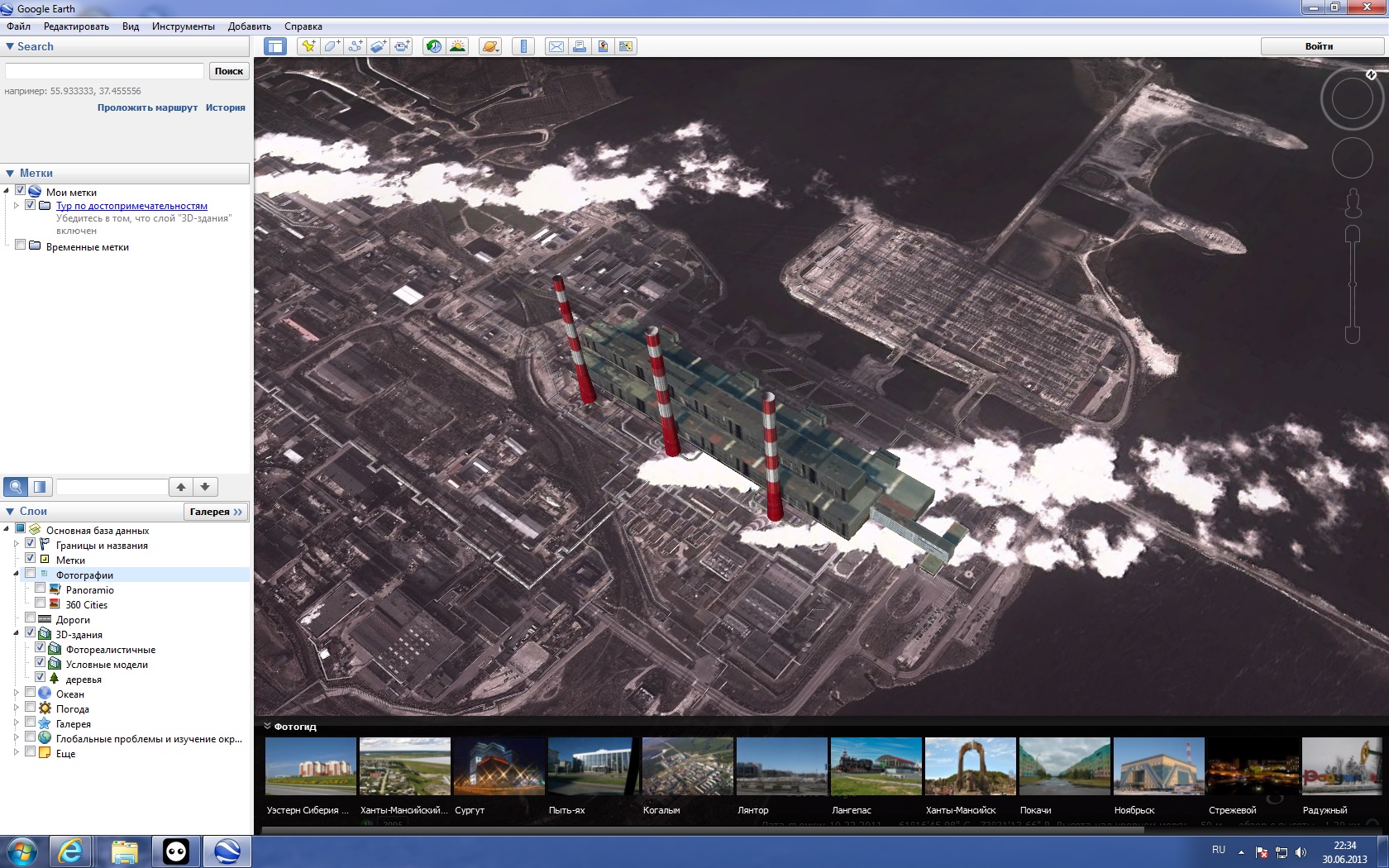The height and width of the screenshot is (868, 1389).
Task: Click the Record a Tour camera icon
Action: pyautogui.click(x=402, y=46)
